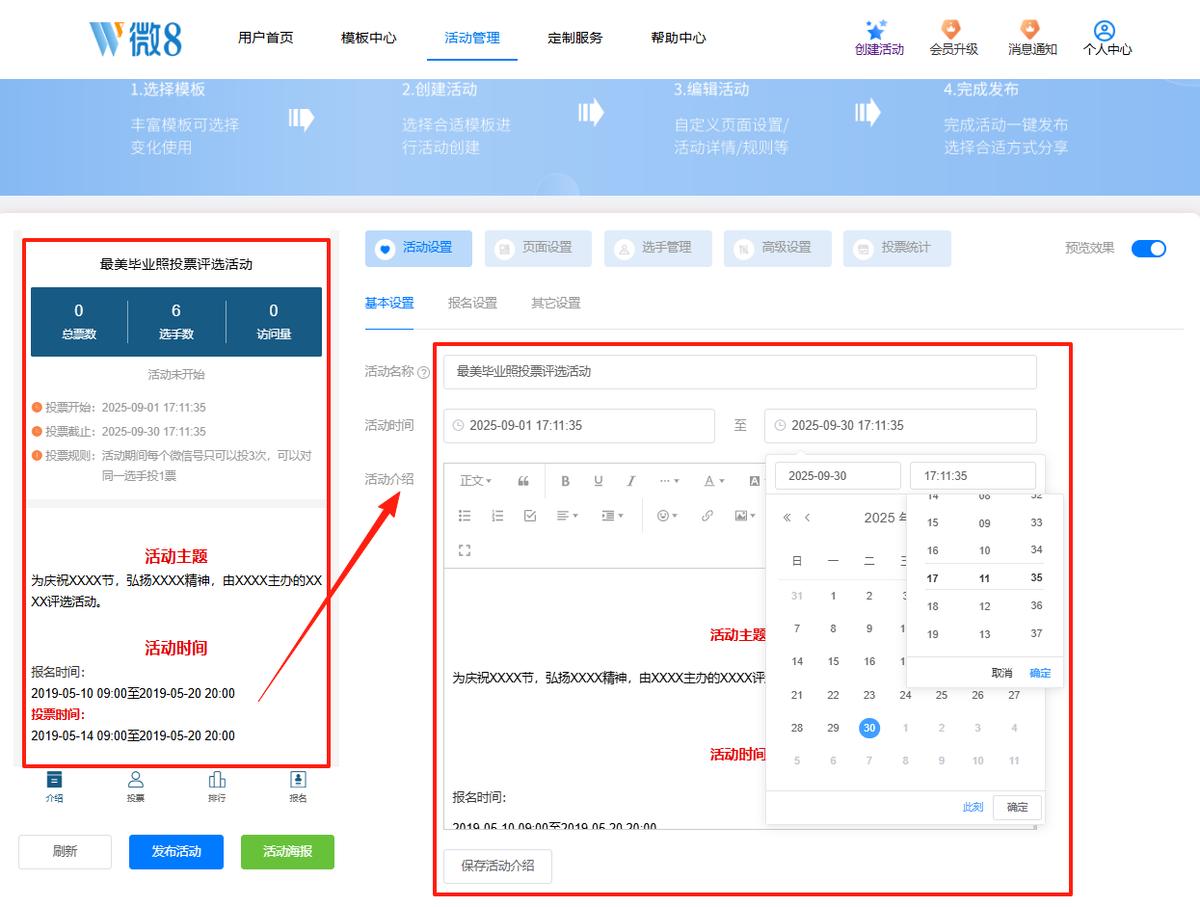The image size is (1200, 907).
Task: Click the 发布活动 button
Action: tap(176, 852)
